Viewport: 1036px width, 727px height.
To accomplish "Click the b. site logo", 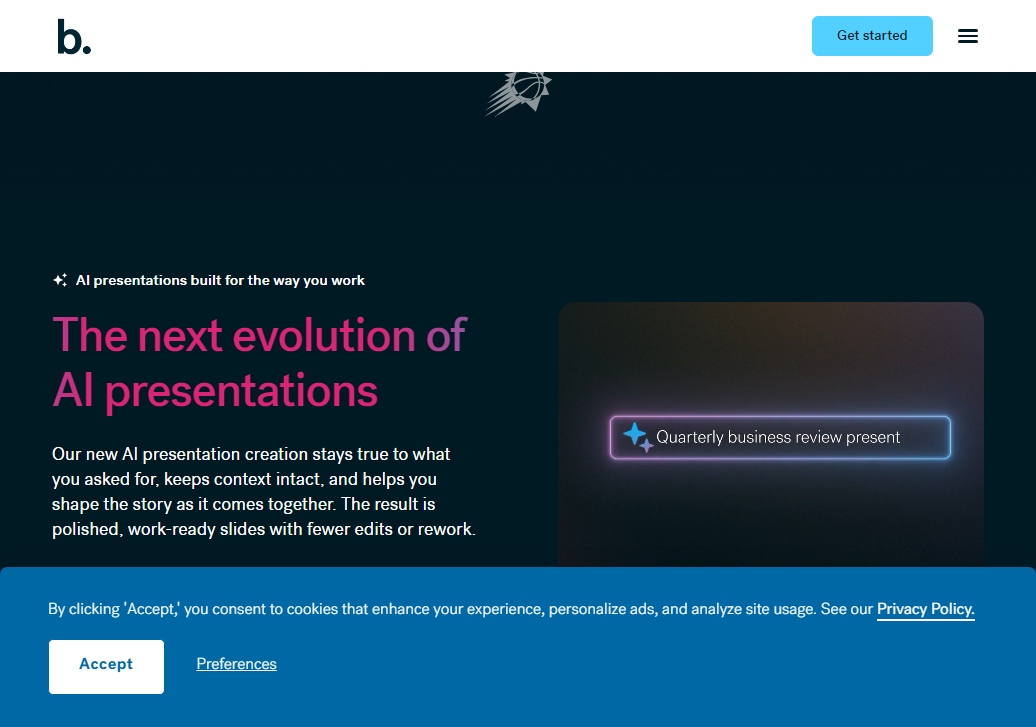I will click(74, 36).
